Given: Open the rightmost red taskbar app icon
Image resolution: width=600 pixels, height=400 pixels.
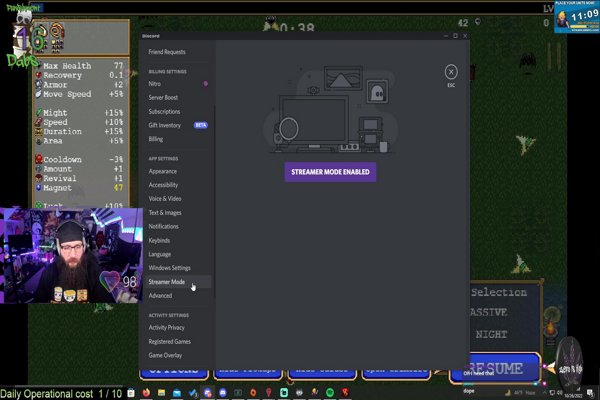Looking at the screenshot, I should point(346,393).
